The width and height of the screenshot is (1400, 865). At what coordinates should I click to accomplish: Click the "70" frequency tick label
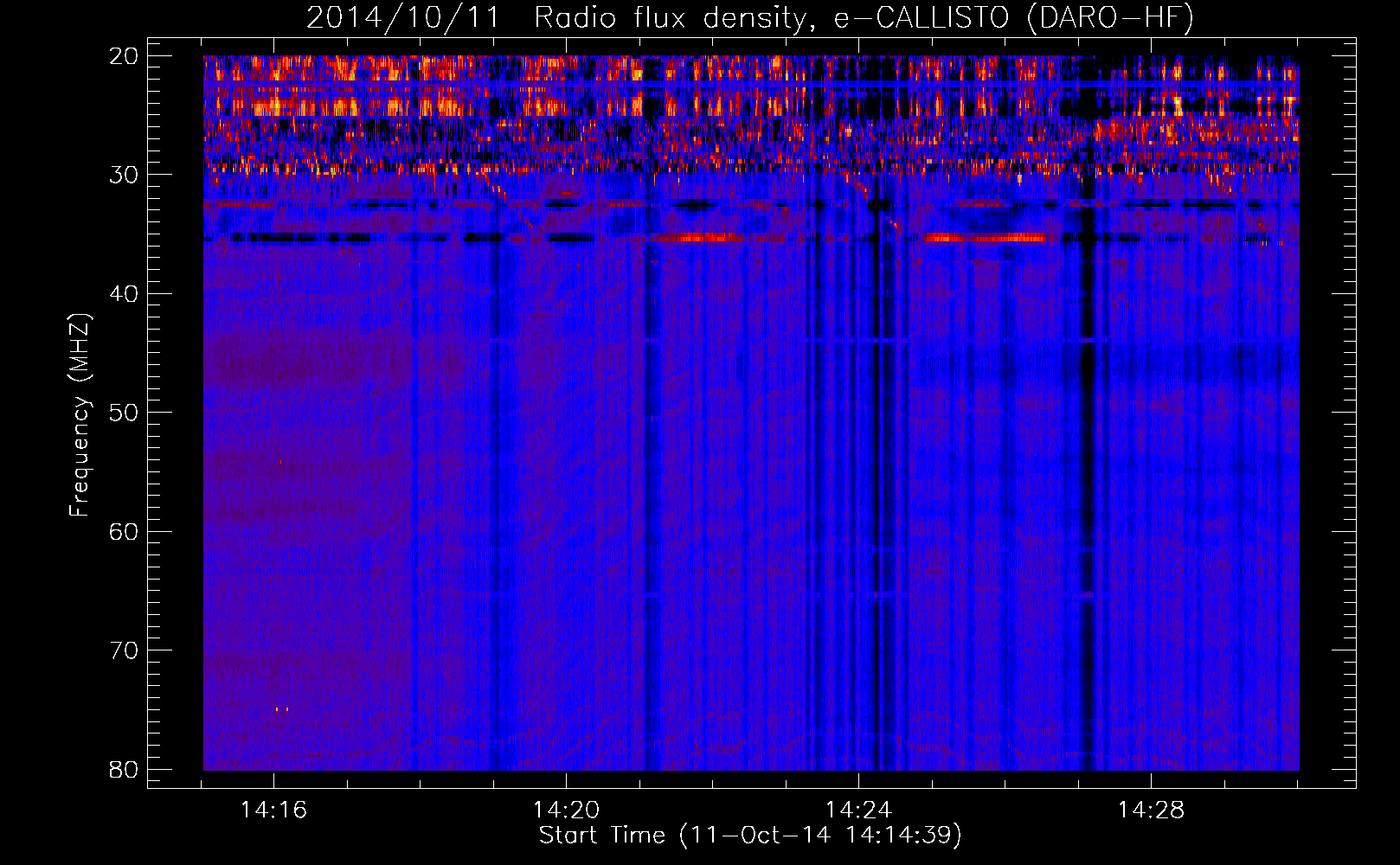tap(124, 650)
